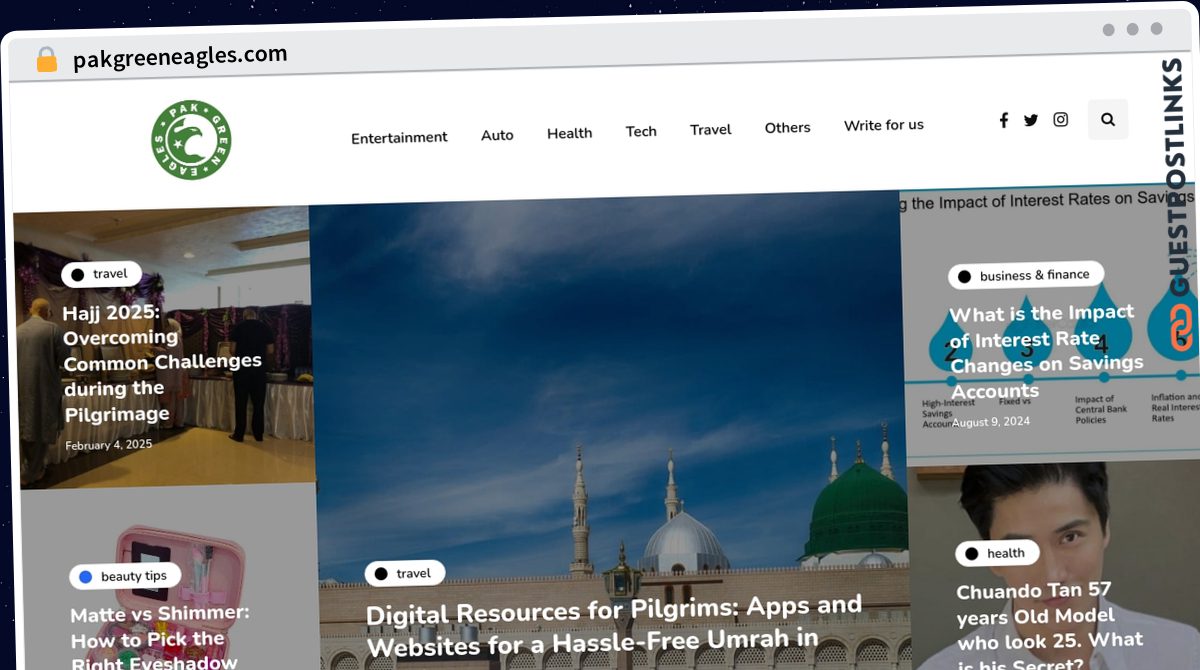Click the search magnifier button
The height and width of the screenshot is (670, 1200).
[x=1108, y=119]
